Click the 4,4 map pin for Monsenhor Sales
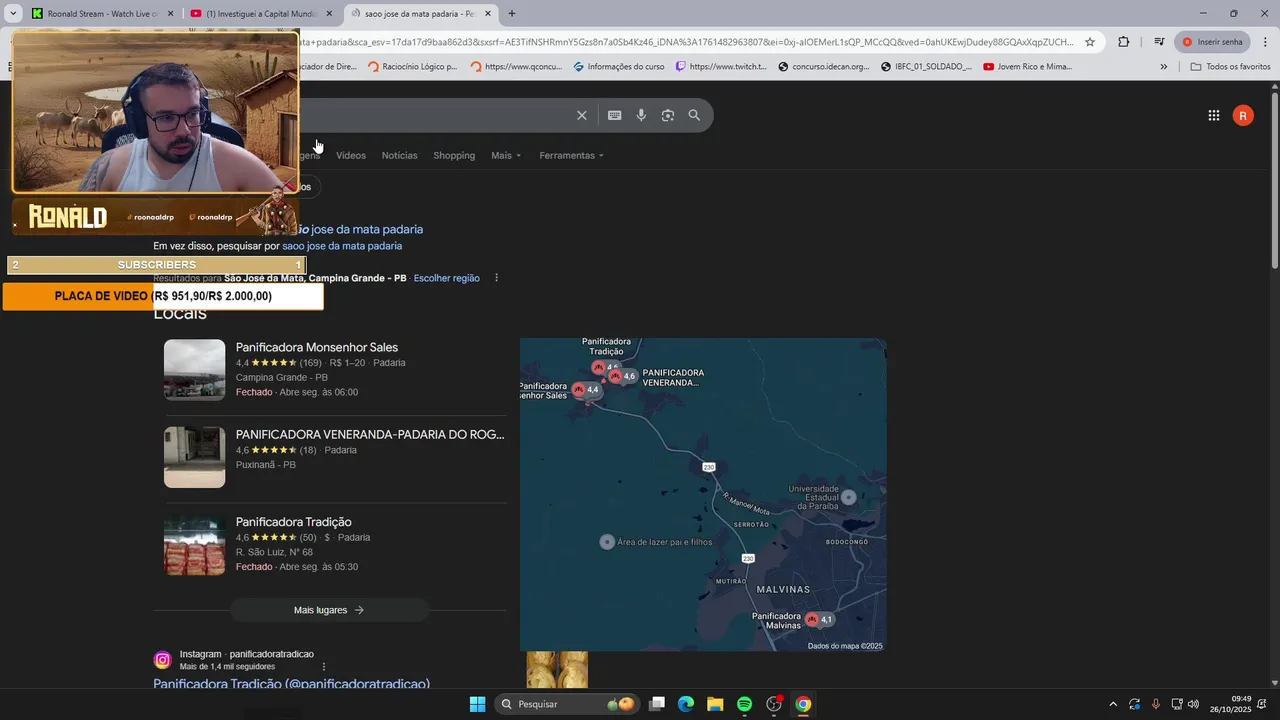Viewport: 1280px width, 720px height. click(x=587, y=390)
